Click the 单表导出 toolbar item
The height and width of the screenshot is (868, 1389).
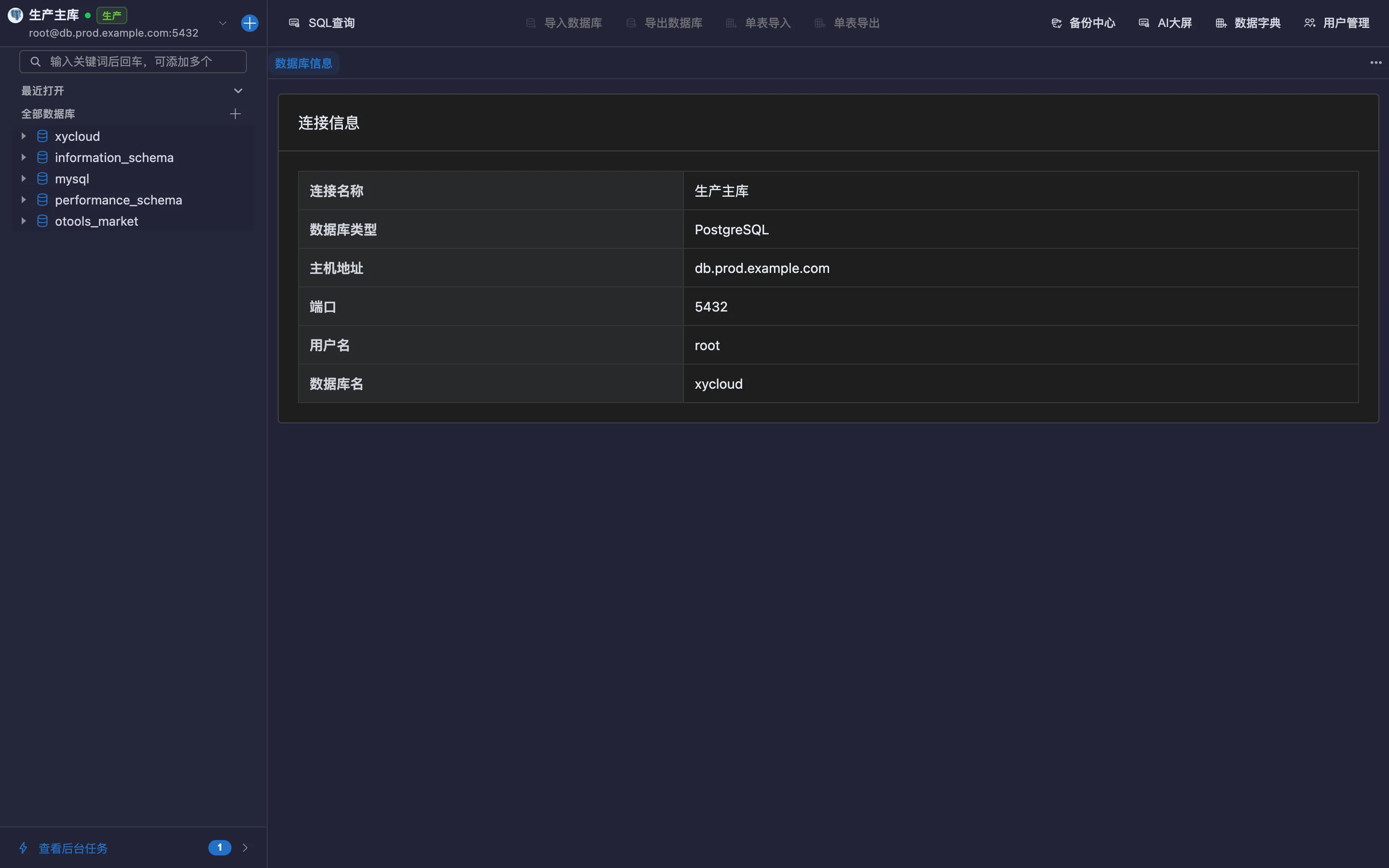point(847,23)
